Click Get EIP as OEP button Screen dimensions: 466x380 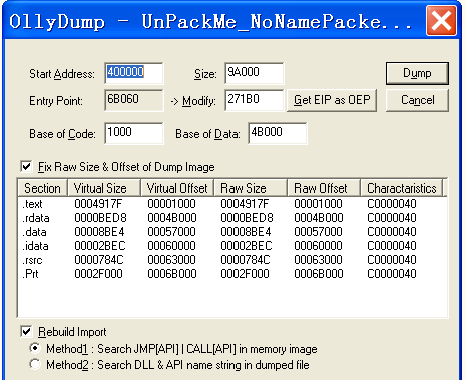[x=332, y=100]
